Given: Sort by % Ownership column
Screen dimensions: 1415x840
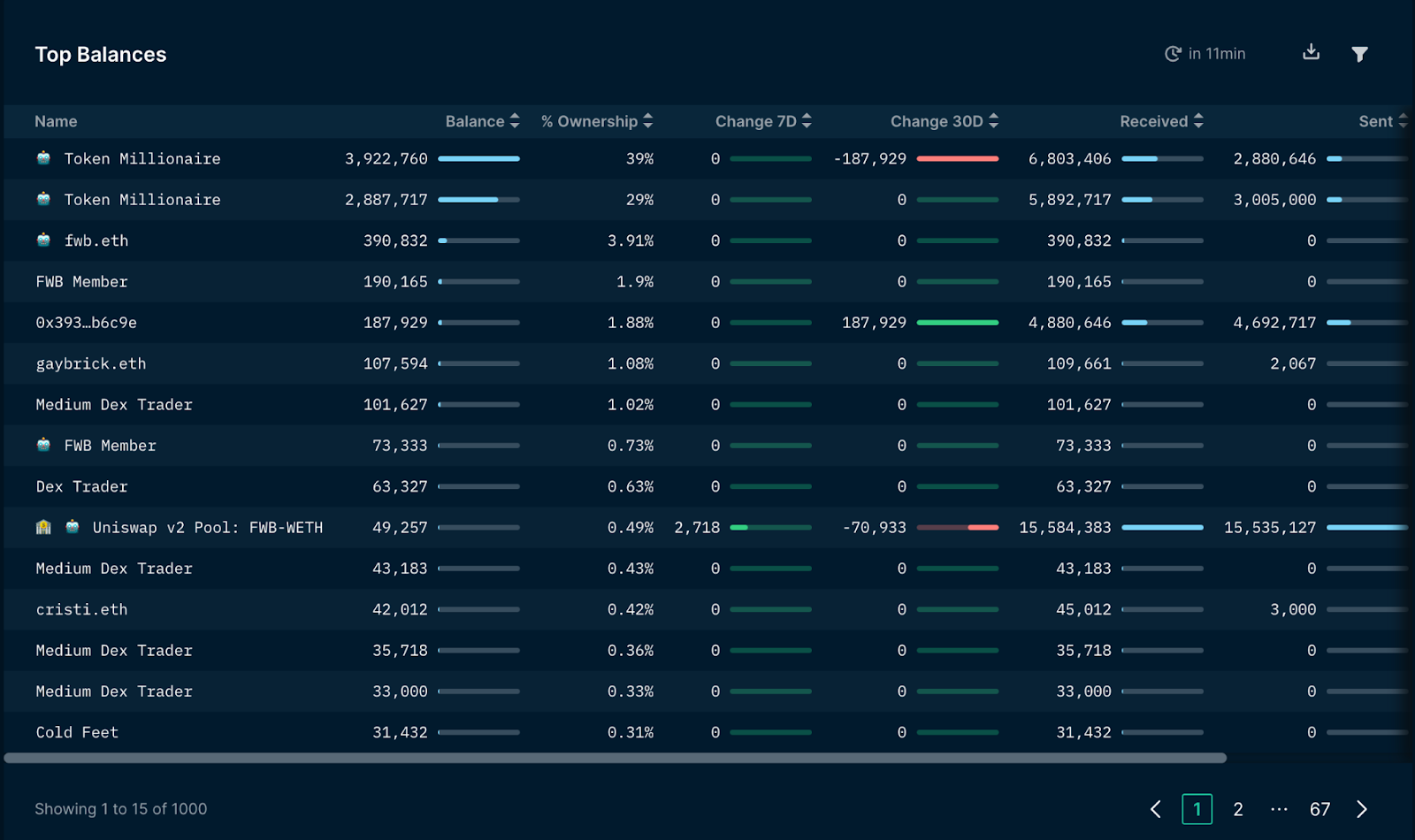Looking at the screenshot, I should coord(597,121).
